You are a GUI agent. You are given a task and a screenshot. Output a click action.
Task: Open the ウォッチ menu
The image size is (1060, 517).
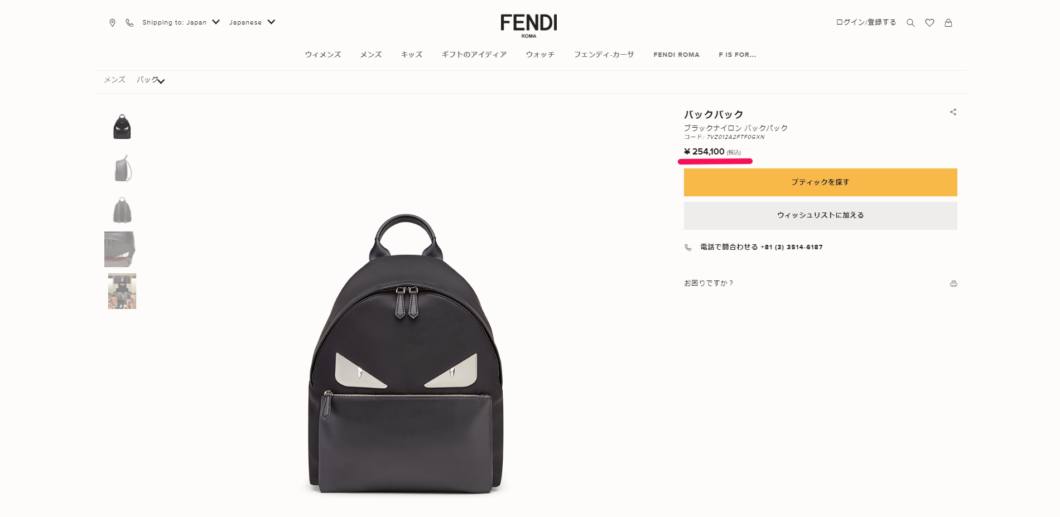(x=540, y=55)
